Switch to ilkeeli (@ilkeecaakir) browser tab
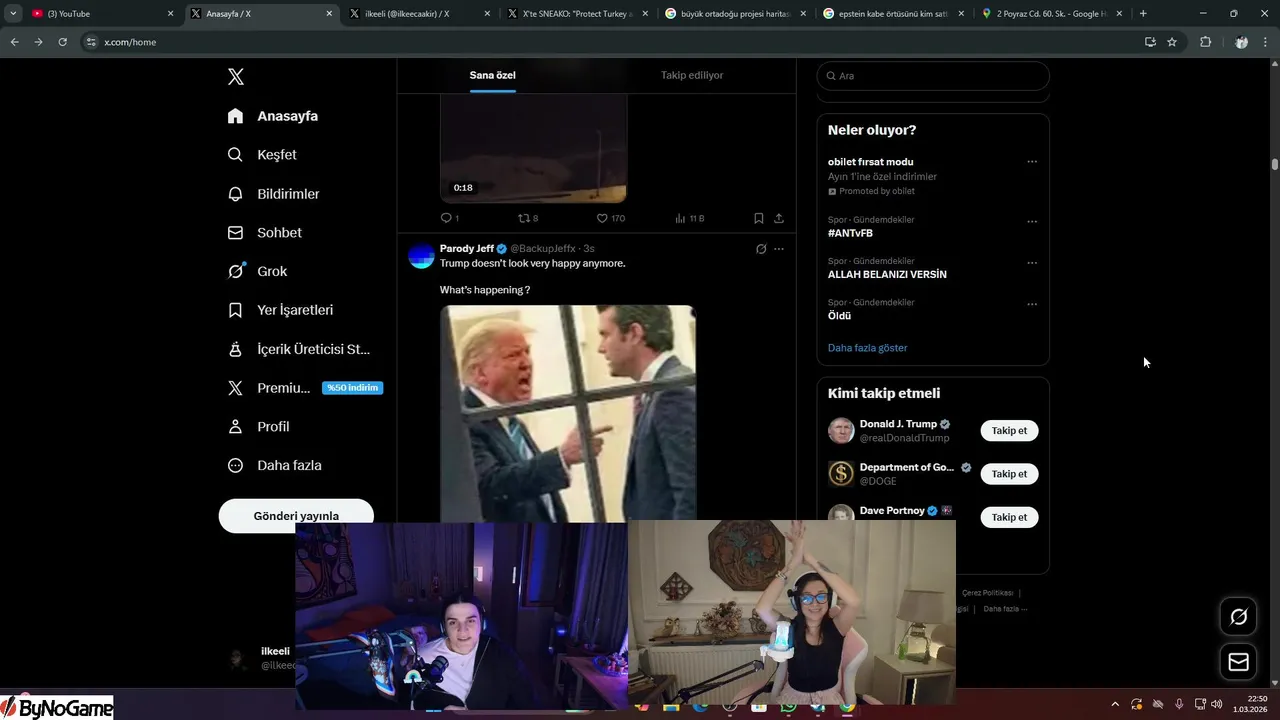Screen dimensions: 1280x720 point(421,14)
